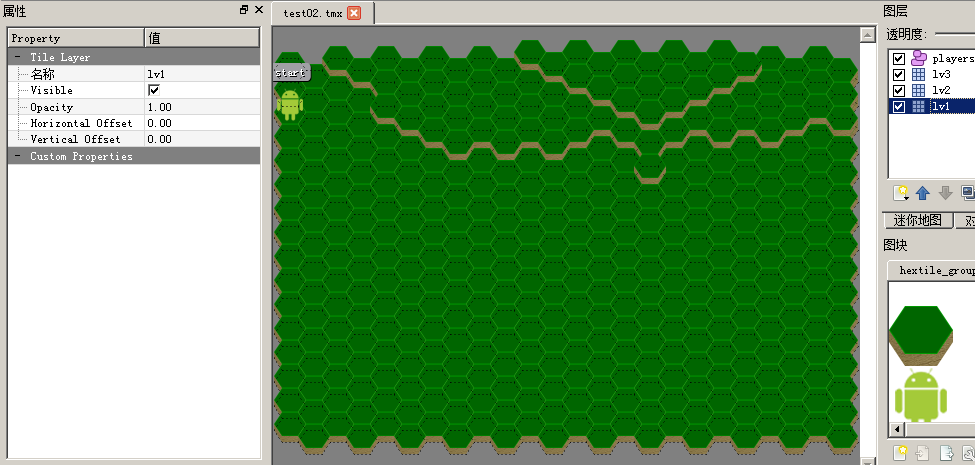Select the Android robot on the map

coord(290,104)
